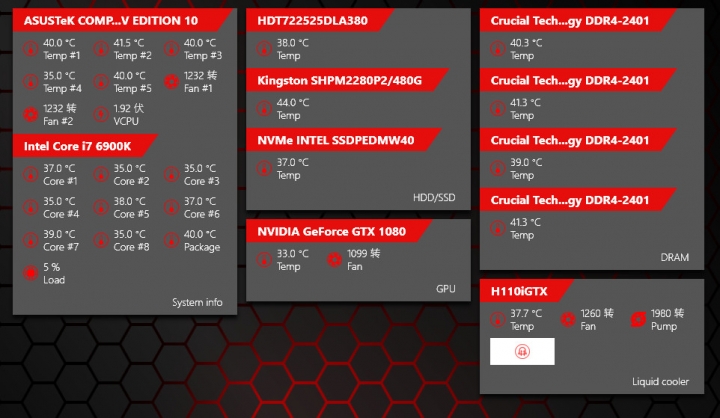Viewport: 720px width, 418px height.
Task: Click the thermometer icon for Core #2
Action: click(x=101, y=175)
